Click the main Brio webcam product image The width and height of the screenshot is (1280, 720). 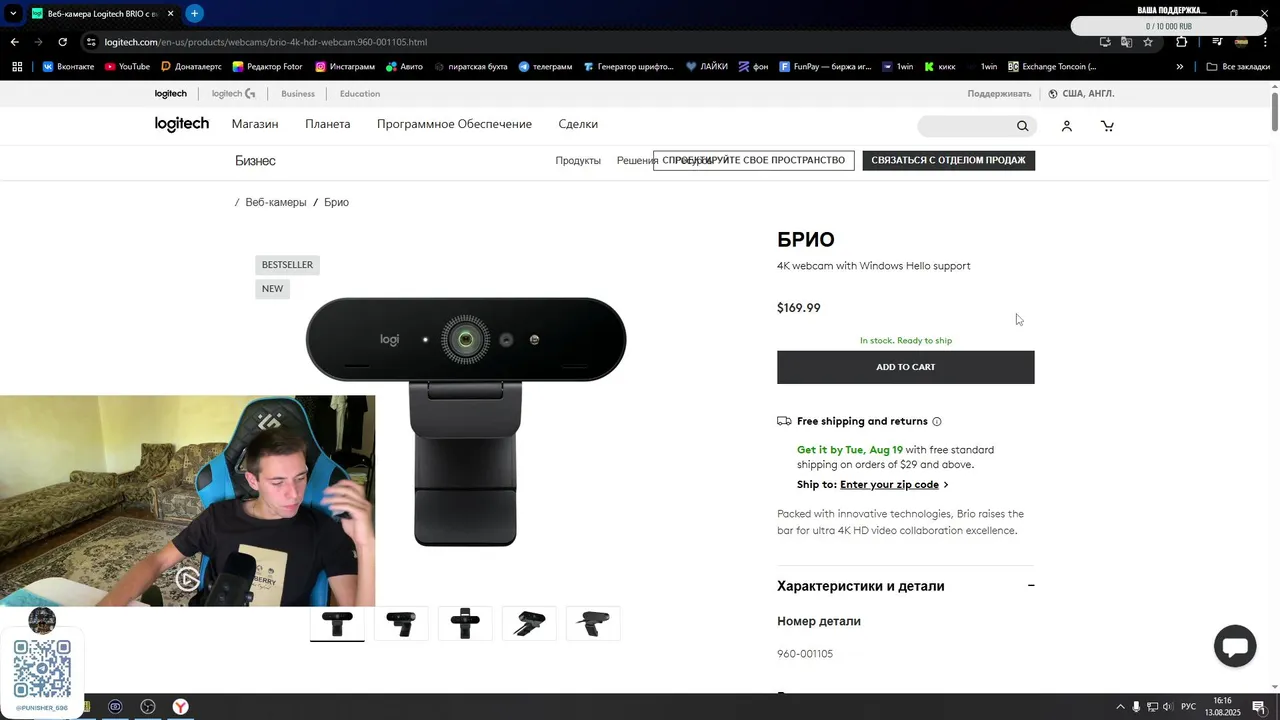click(x=466, y=420)
